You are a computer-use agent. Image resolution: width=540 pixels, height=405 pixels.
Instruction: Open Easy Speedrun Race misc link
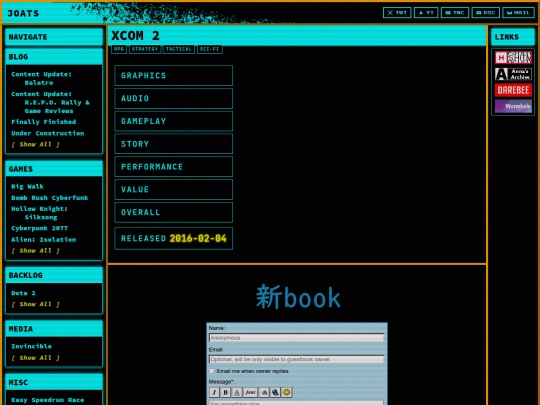(x=48, y=400)
